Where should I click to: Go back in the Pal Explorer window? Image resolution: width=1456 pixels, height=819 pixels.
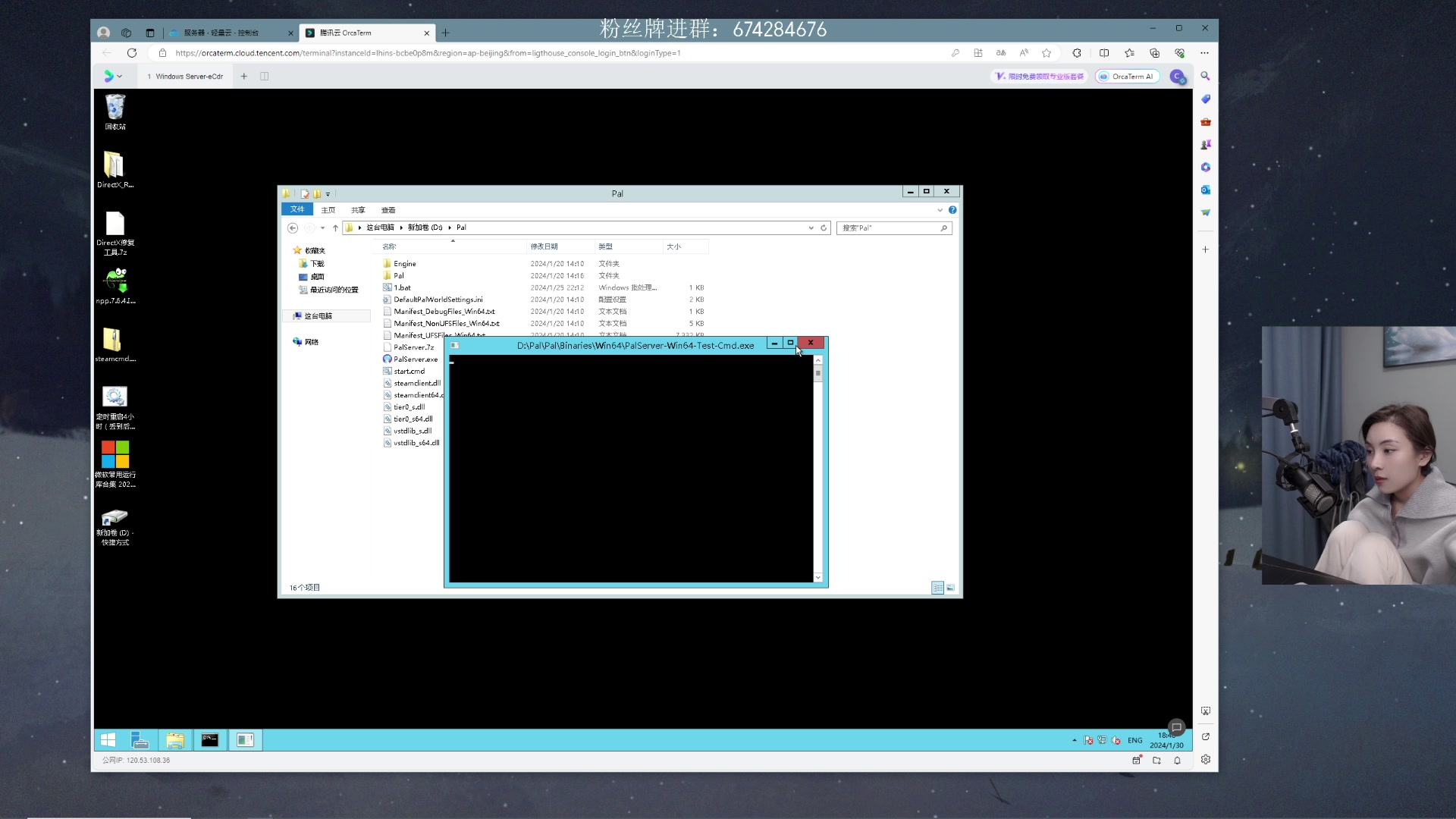click(293, 227)
